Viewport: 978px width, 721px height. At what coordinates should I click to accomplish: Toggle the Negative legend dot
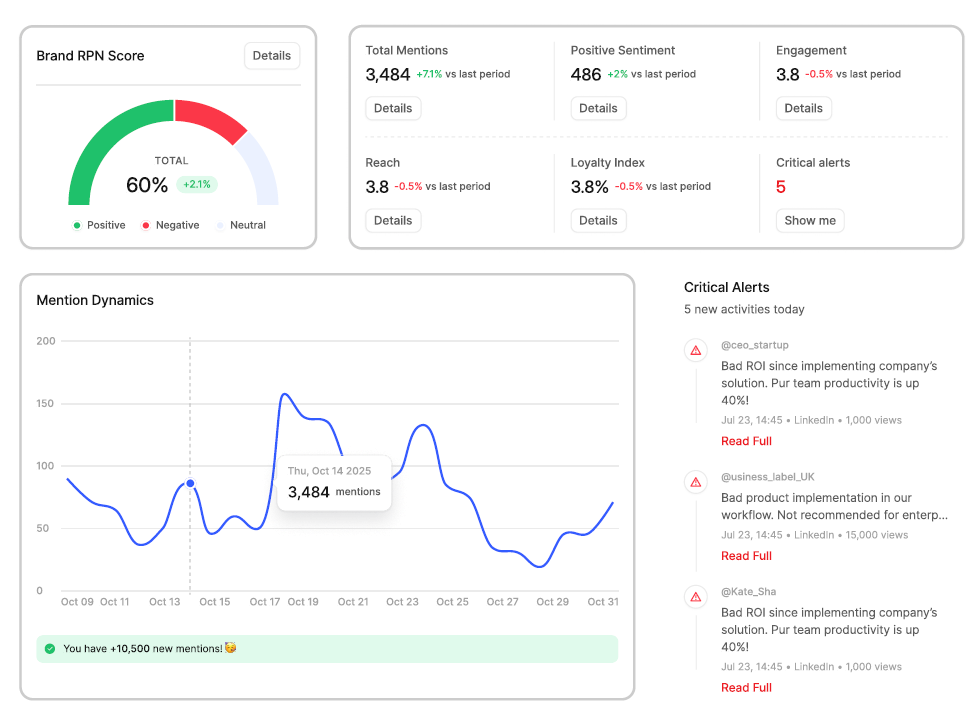tap(145, 225)
